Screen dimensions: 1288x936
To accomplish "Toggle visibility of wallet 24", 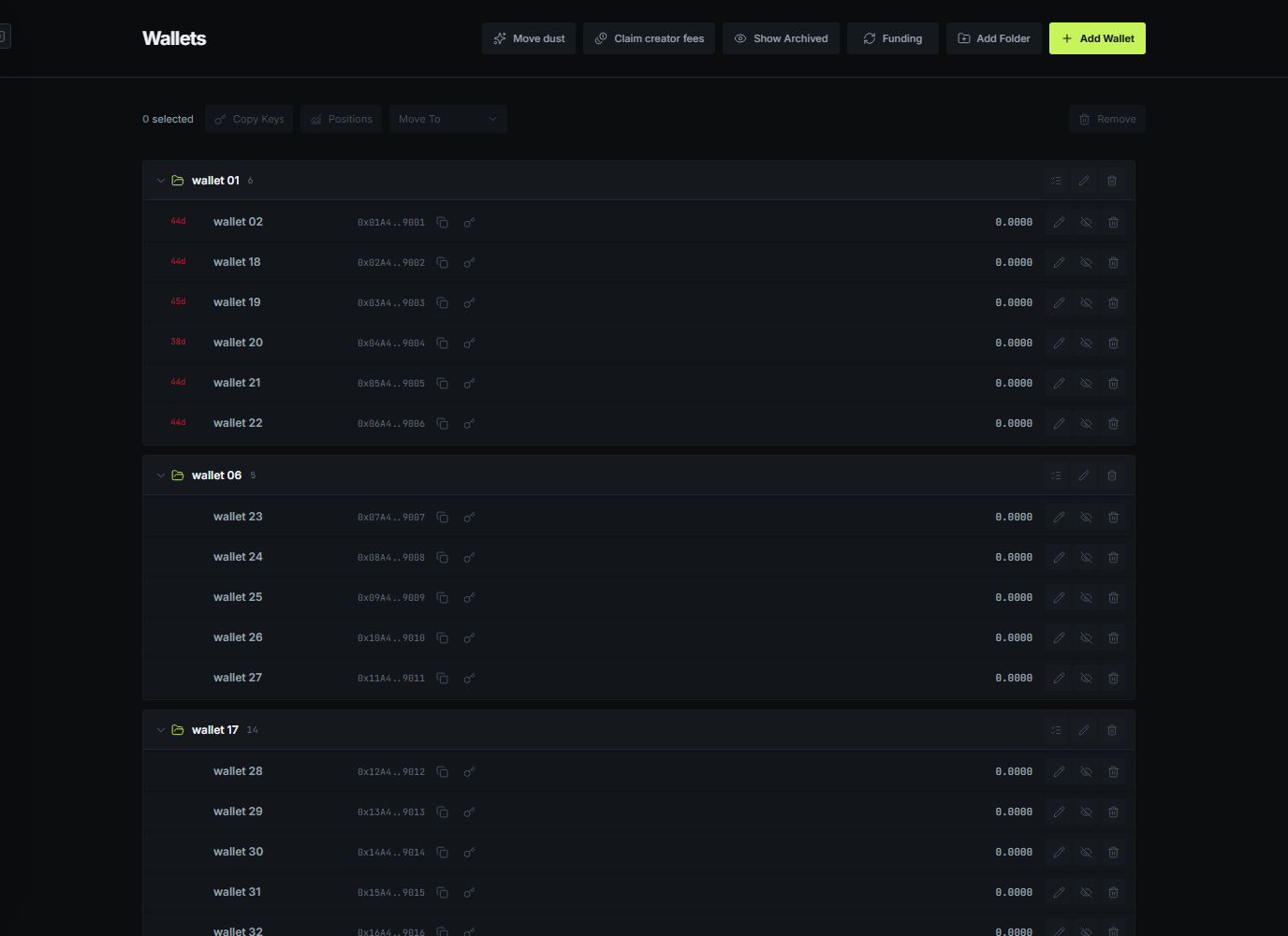I will [x=1086, y=558].
